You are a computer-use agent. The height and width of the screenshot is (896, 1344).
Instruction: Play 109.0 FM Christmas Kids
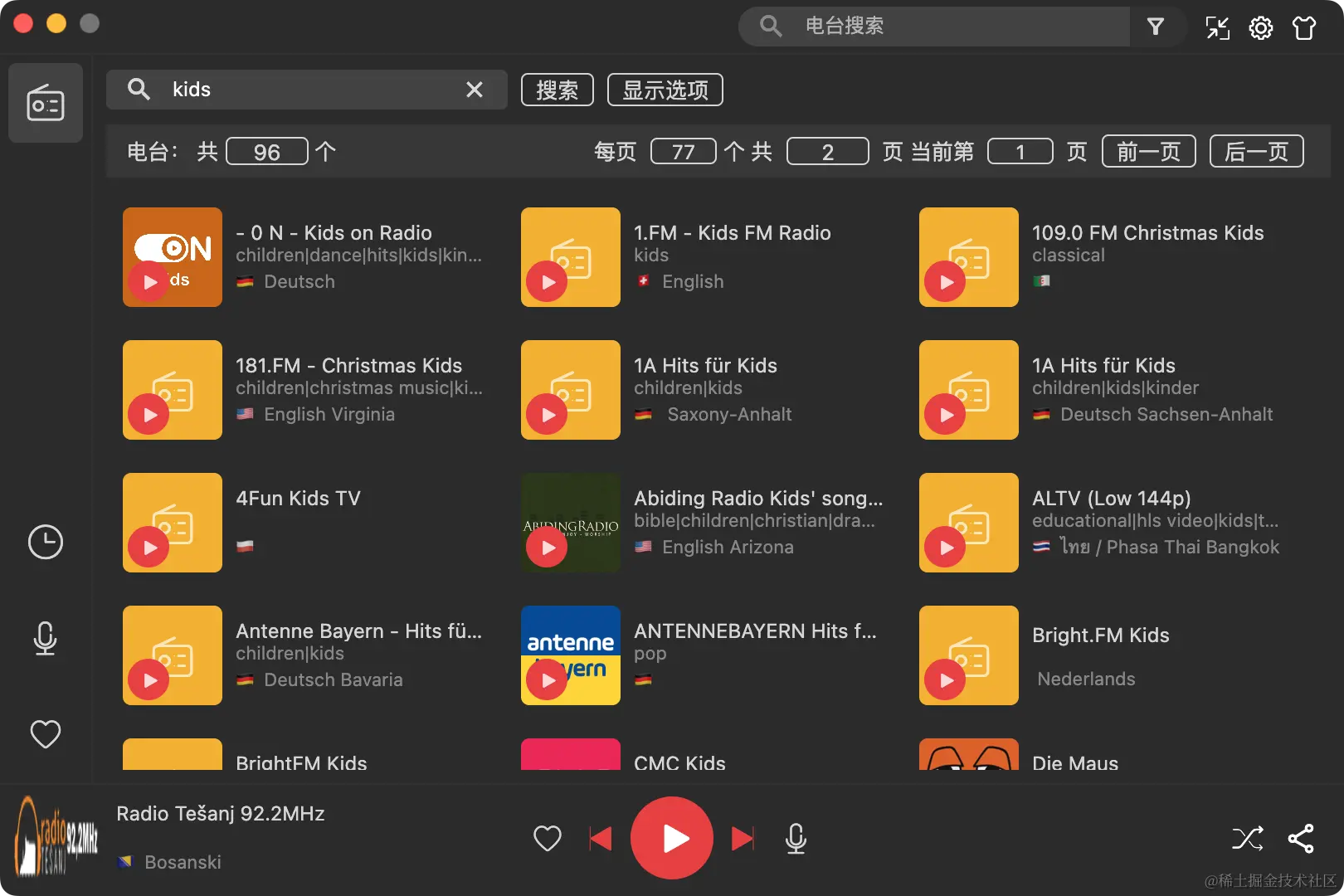(x=946, y=281)
